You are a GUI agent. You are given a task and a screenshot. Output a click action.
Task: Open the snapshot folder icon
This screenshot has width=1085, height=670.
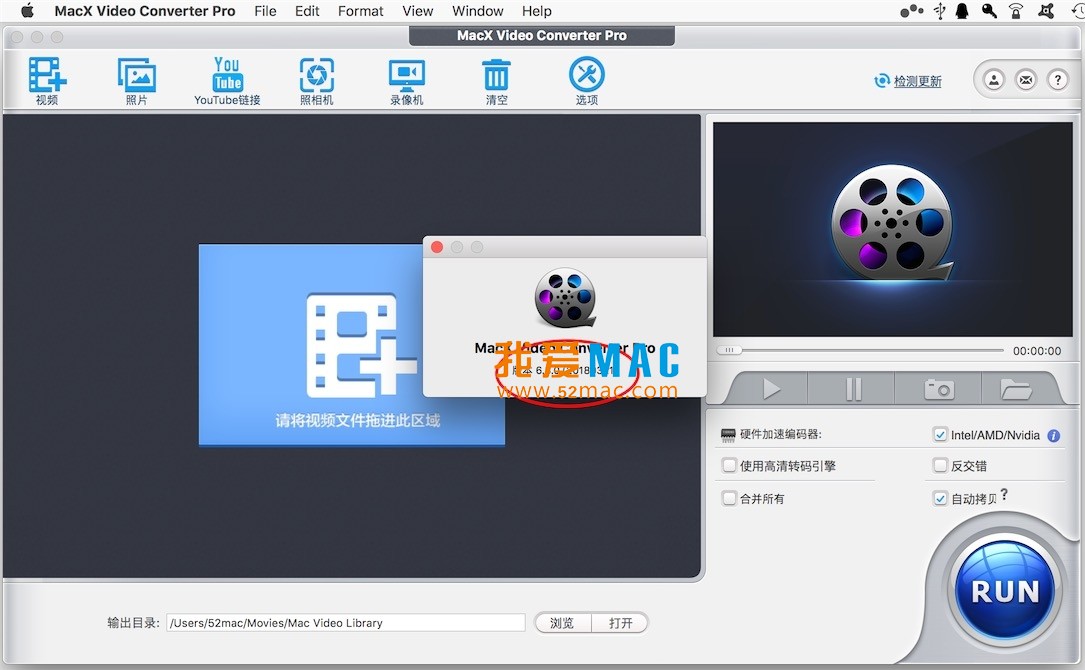pos(1016,389)
